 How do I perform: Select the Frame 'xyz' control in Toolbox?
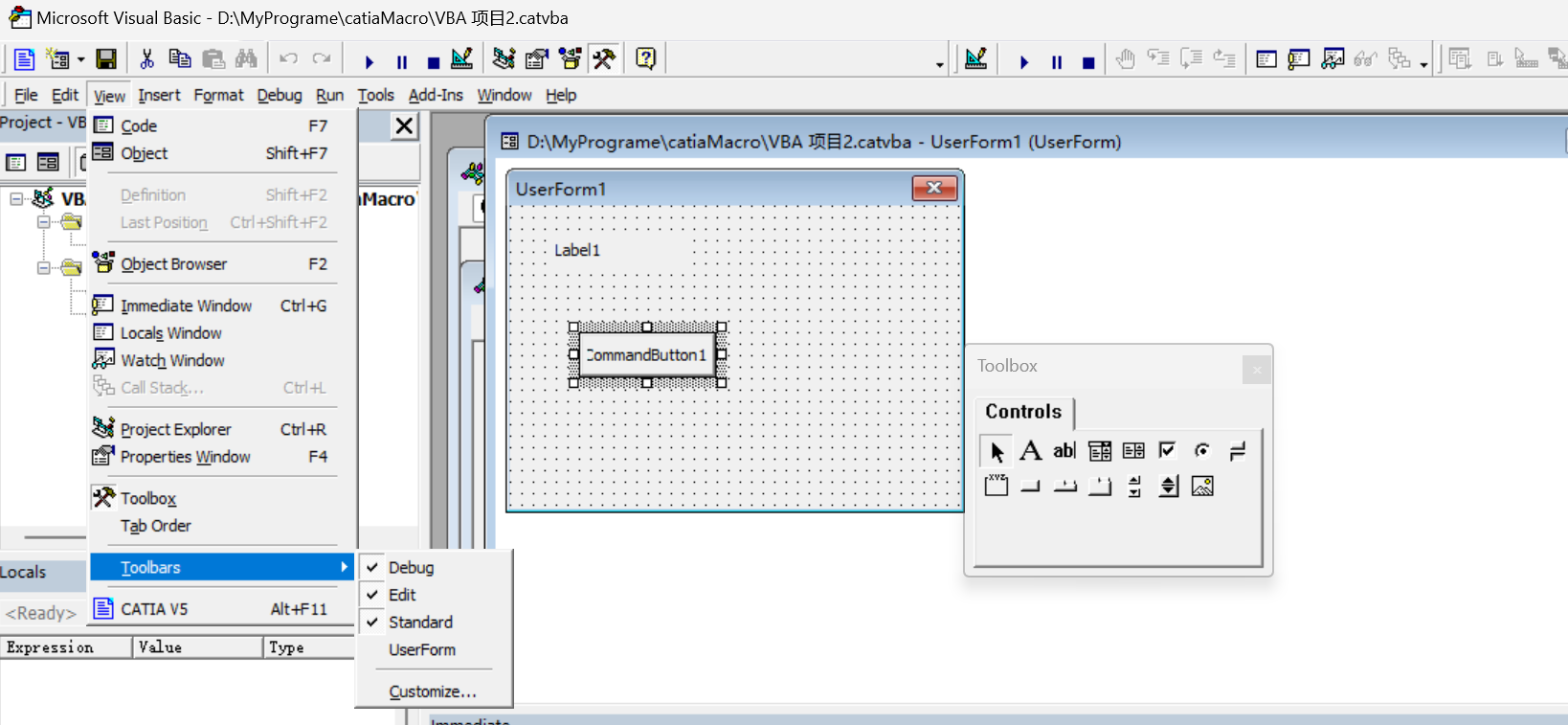click(x=996, y=486)
